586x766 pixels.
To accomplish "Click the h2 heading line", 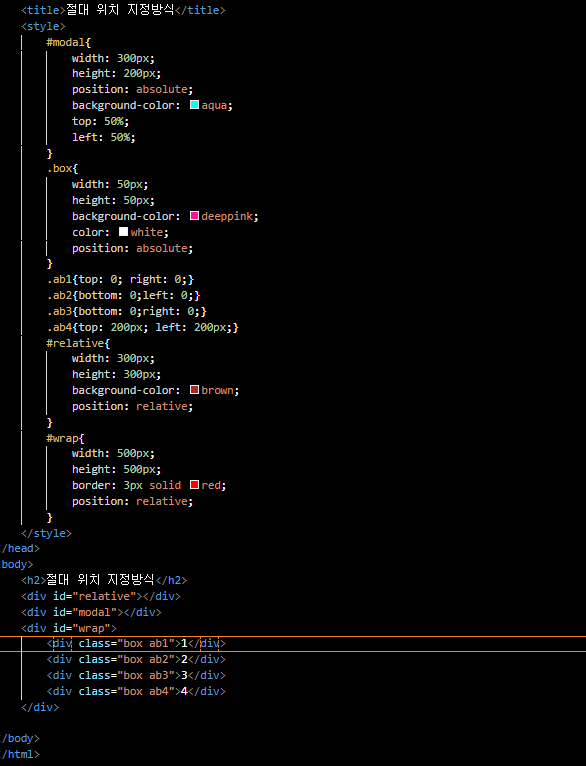I will pos(104,580).
